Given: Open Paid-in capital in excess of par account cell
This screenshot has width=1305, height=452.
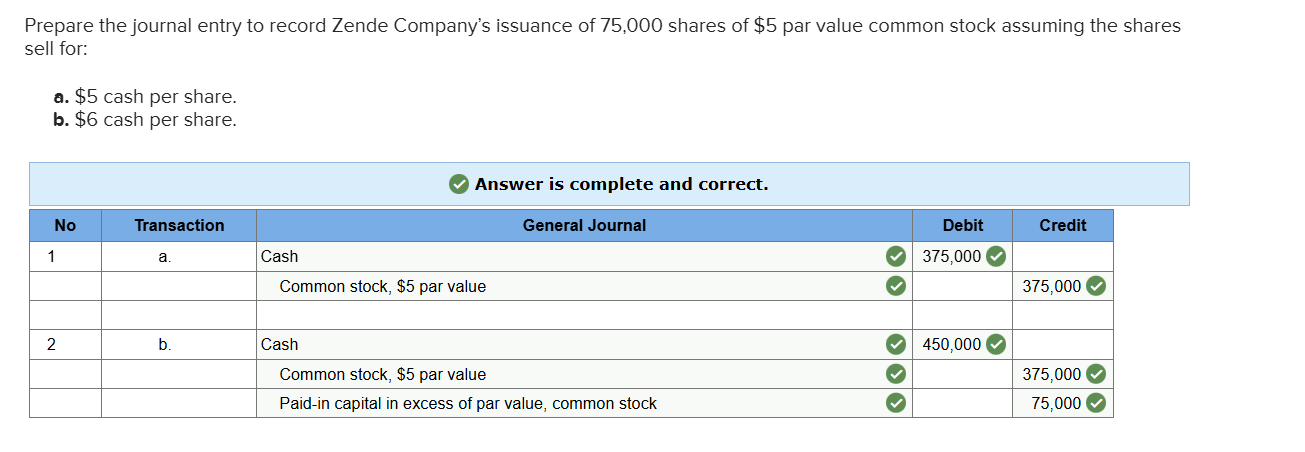Looking at the screenshot, I should tap(468, 403).
